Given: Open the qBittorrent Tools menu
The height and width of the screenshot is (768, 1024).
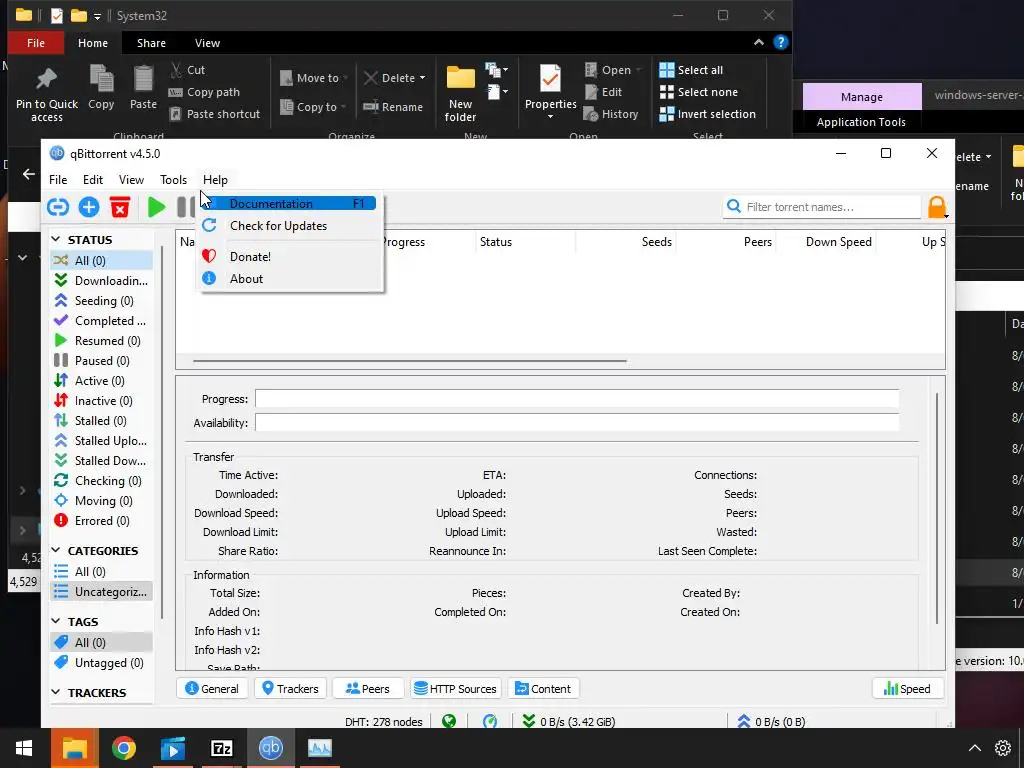Looking at the screenshot, I should tap(174, 180).
